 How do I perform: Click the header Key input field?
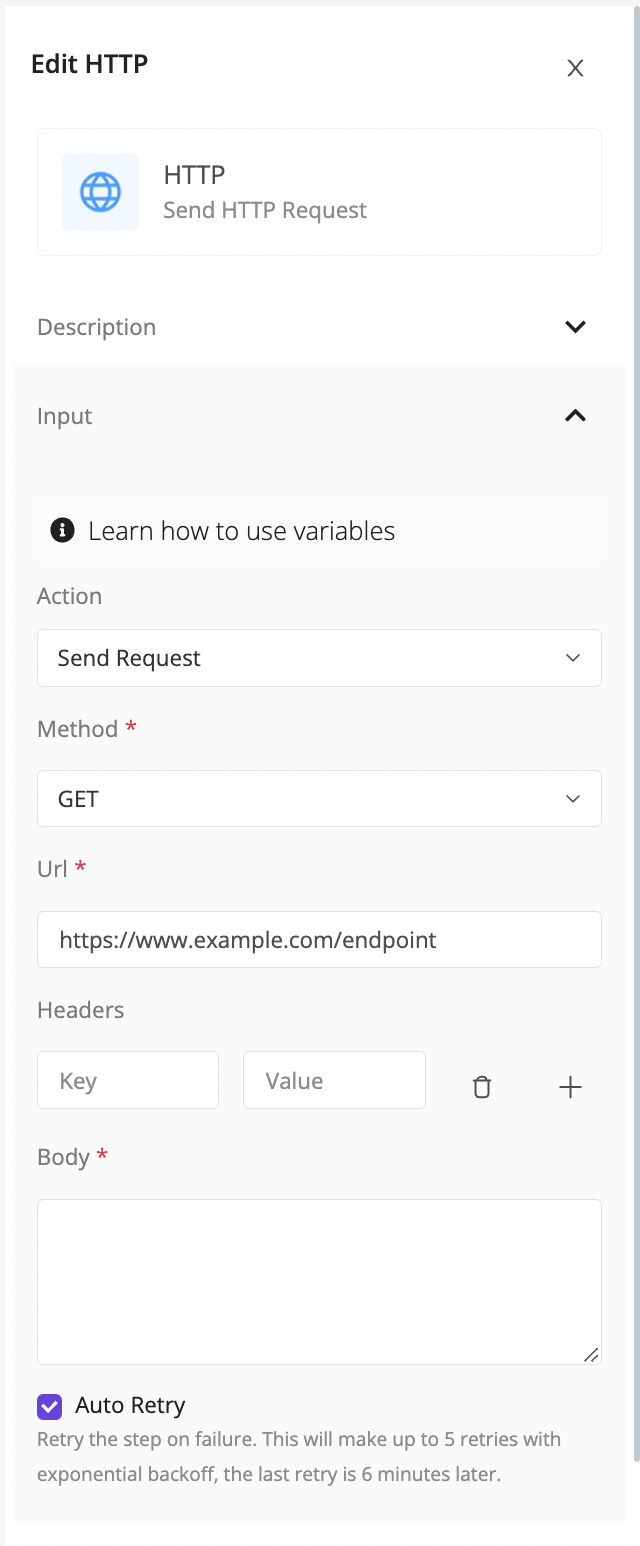[x=128, y=1080]
